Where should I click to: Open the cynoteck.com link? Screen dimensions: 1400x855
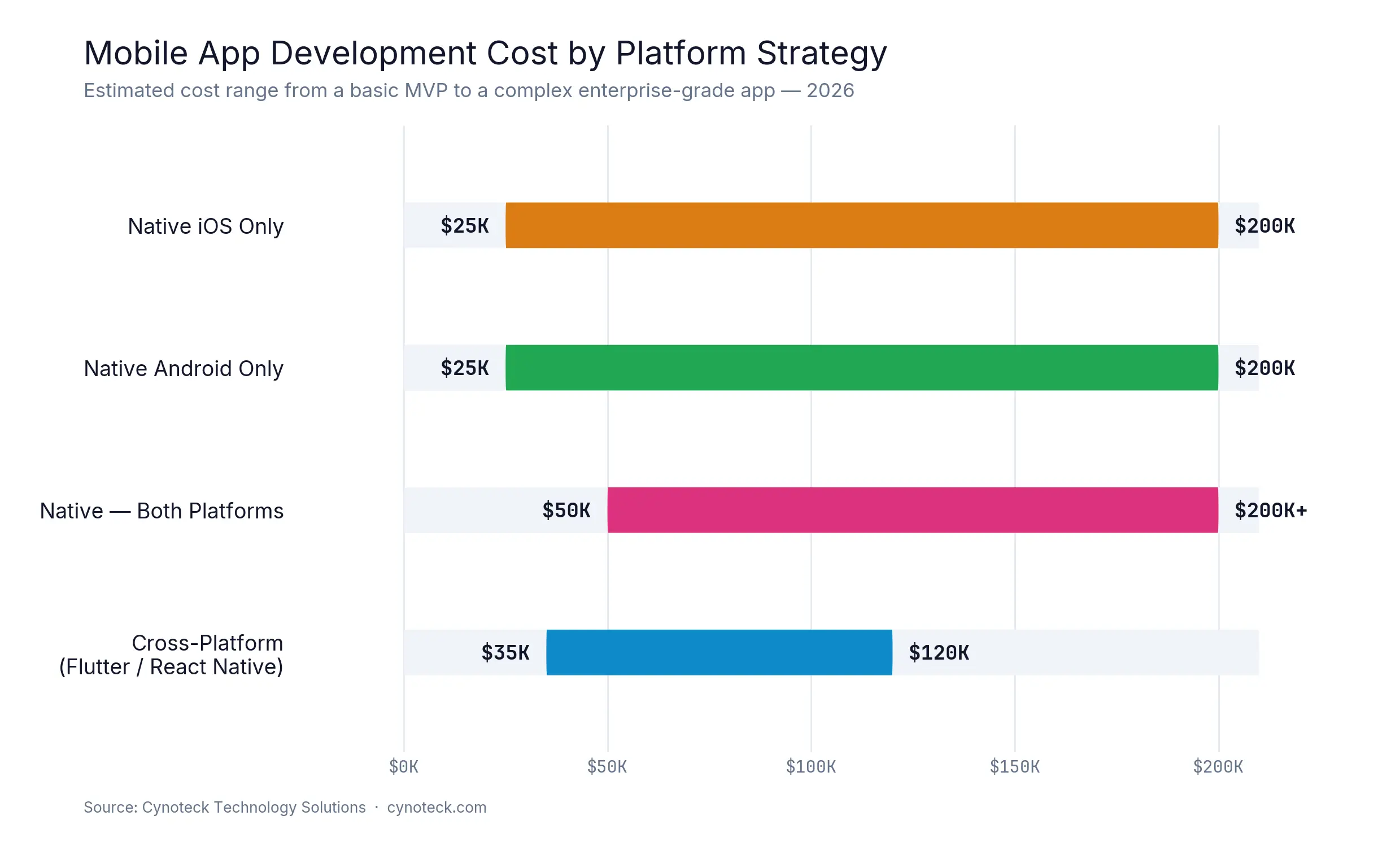click(437, 807)
